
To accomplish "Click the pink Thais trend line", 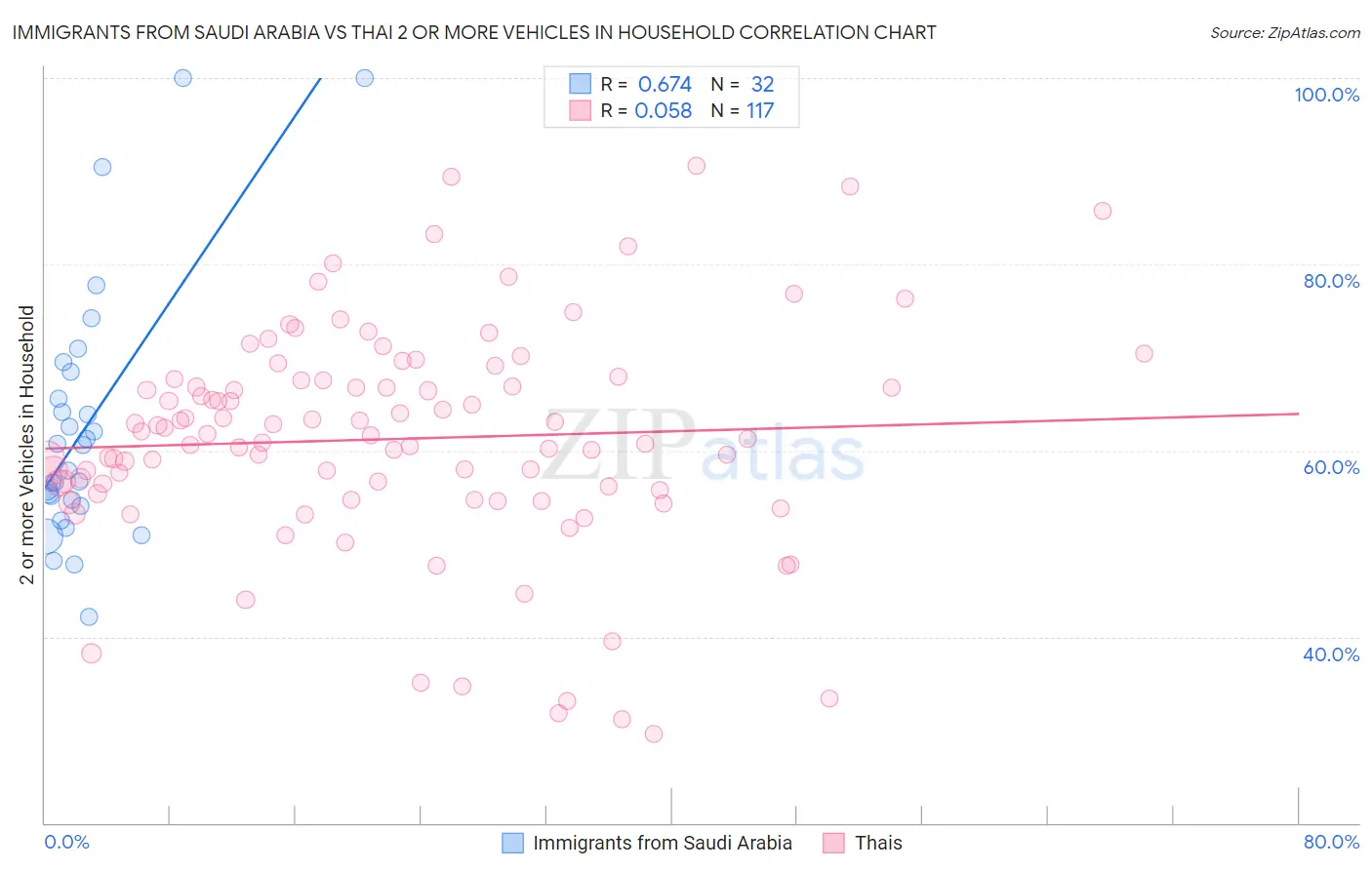I will pyautogui.click(x=673, y=430).
